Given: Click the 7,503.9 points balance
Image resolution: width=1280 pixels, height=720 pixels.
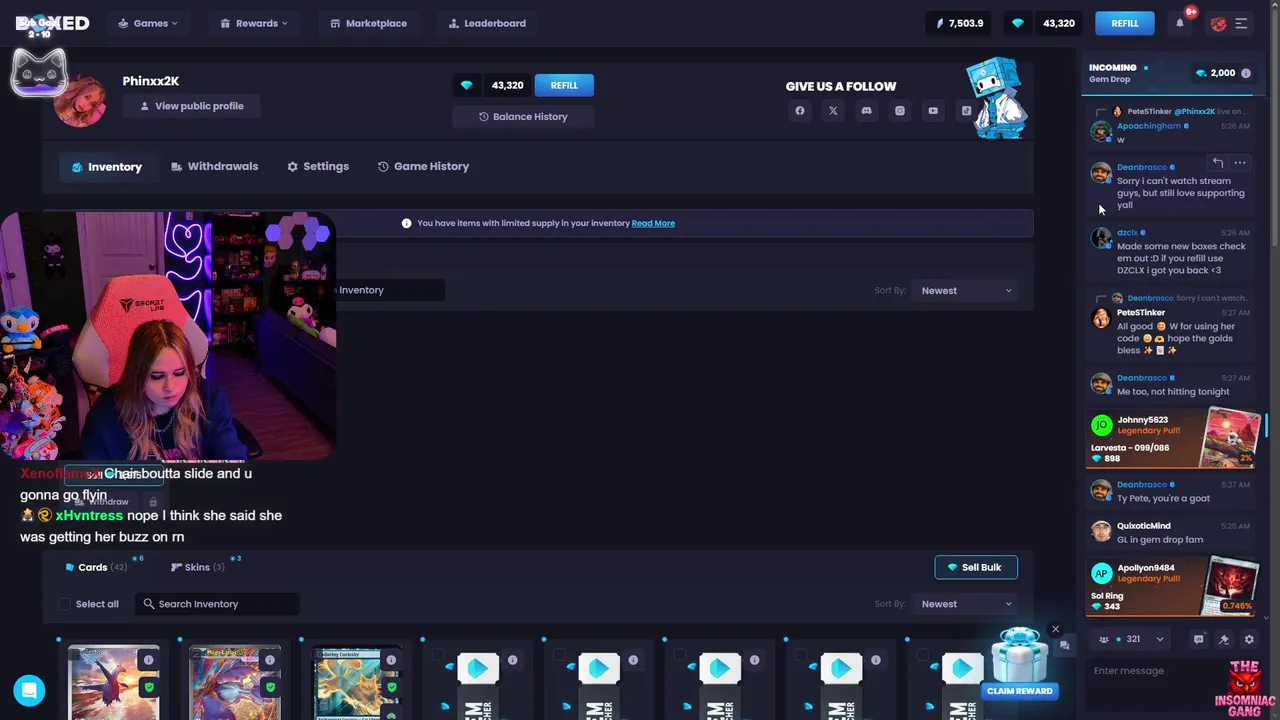Looking at the screenshot, I should tap(959, 23).
